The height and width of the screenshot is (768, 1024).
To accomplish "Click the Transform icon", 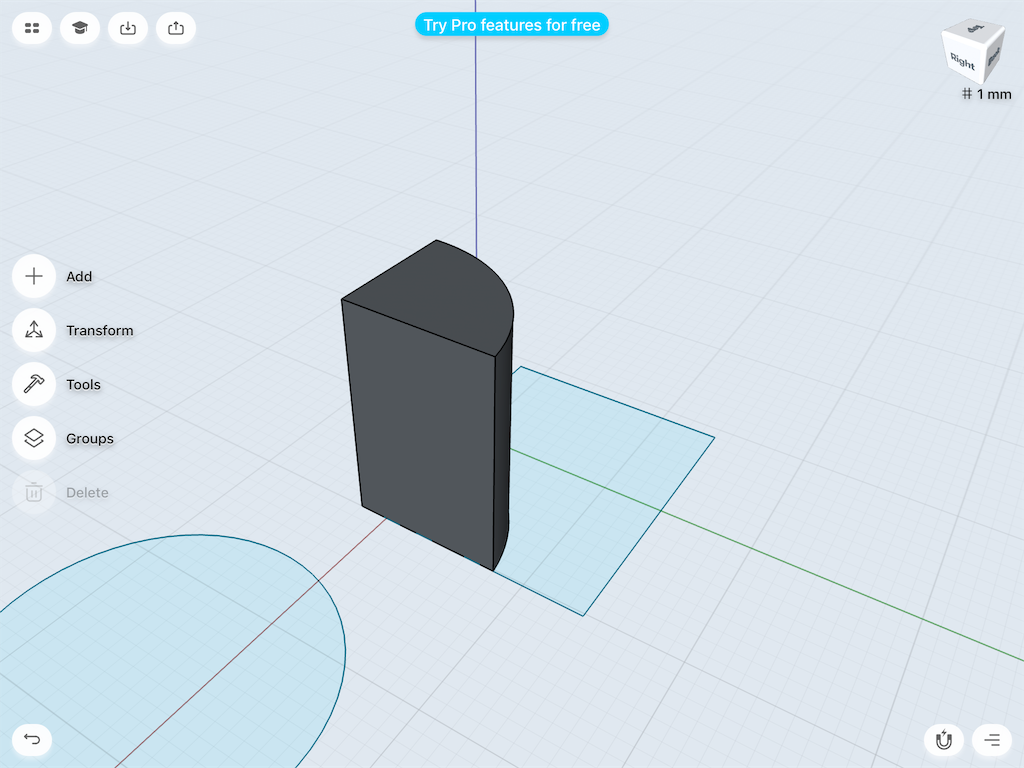I will [34, 330].
